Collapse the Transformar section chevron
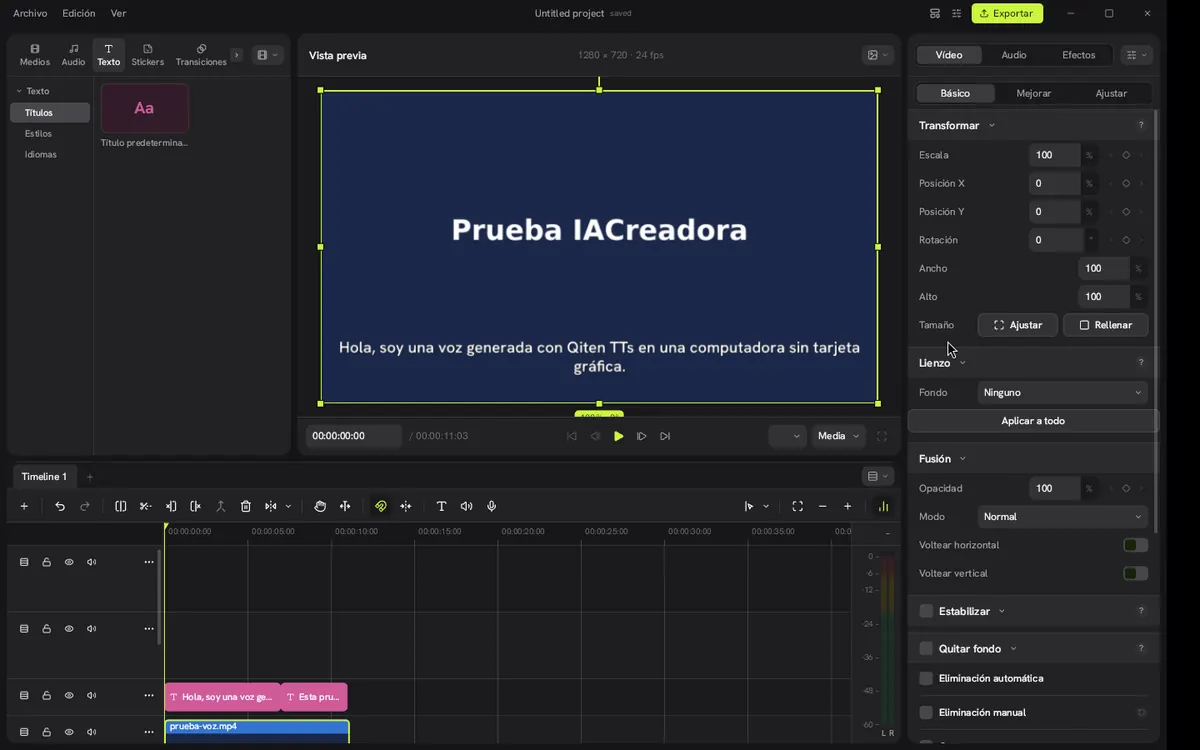This screenshot has width=1200, height=750. 991,125
